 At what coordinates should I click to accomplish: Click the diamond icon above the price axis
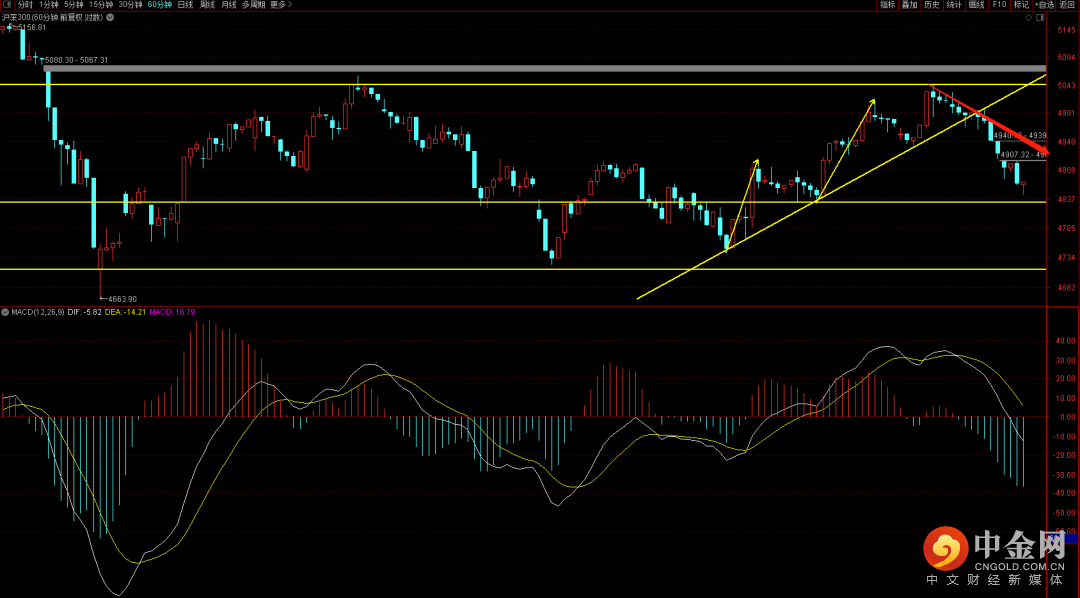(1030, 17)
